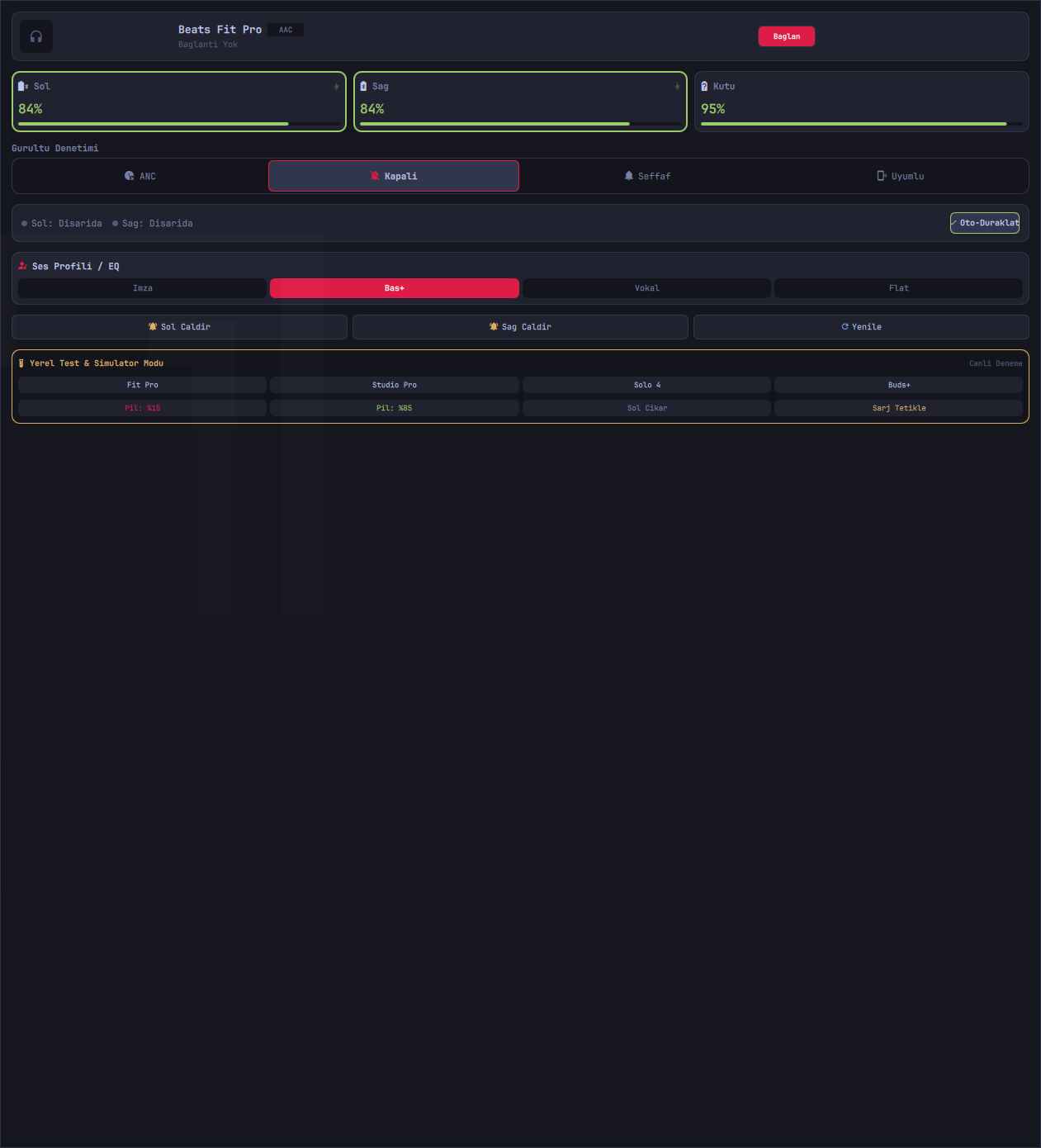Click the Baglan connect button

coord(787,36)
